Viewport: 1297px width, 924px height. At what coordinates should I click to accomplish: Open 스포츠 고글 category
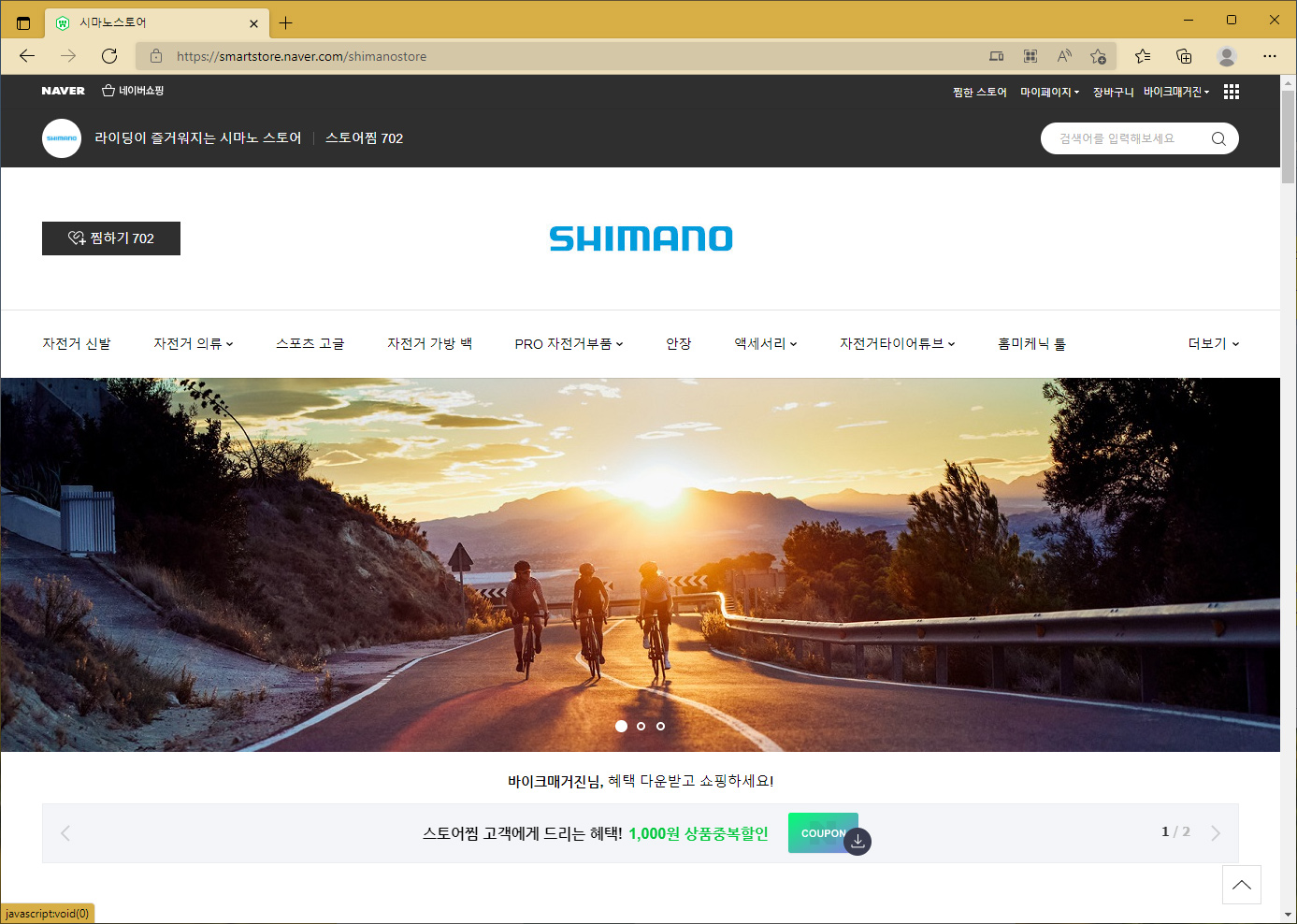tap(310, 344)
